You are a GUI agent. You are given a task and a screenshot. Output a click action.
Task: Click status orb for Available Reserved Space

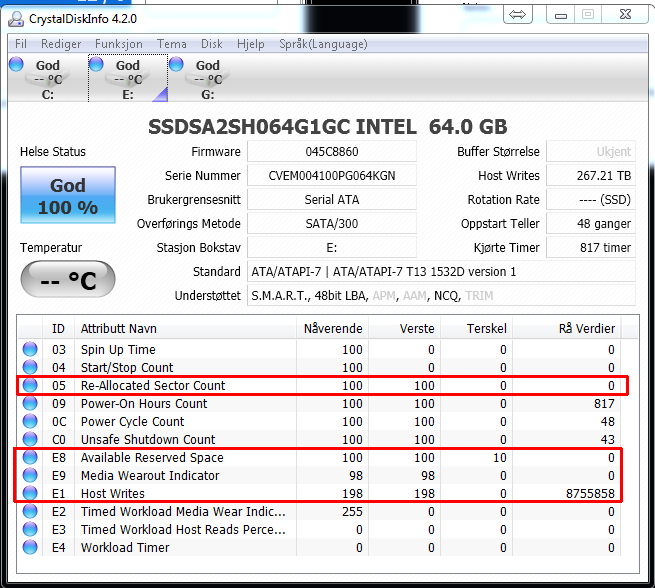(30, 457)
